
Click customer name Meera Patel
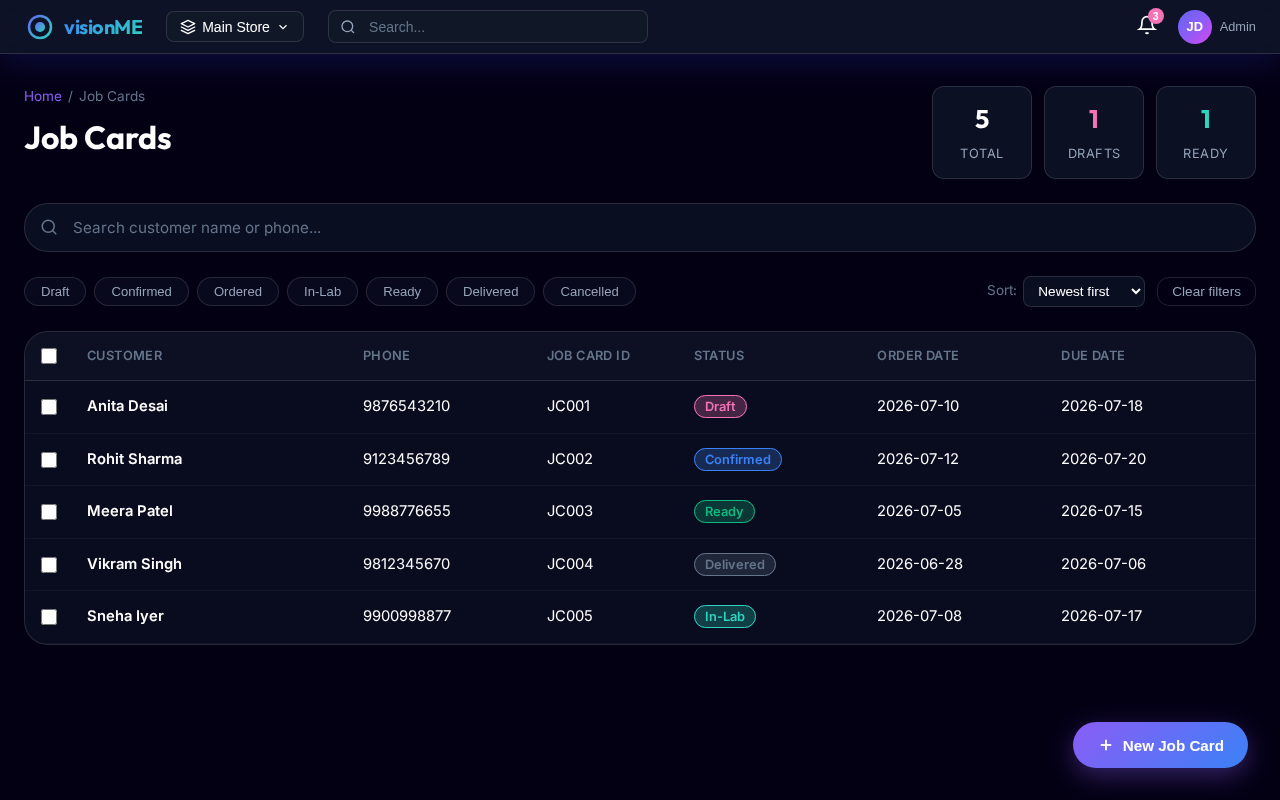130,511
